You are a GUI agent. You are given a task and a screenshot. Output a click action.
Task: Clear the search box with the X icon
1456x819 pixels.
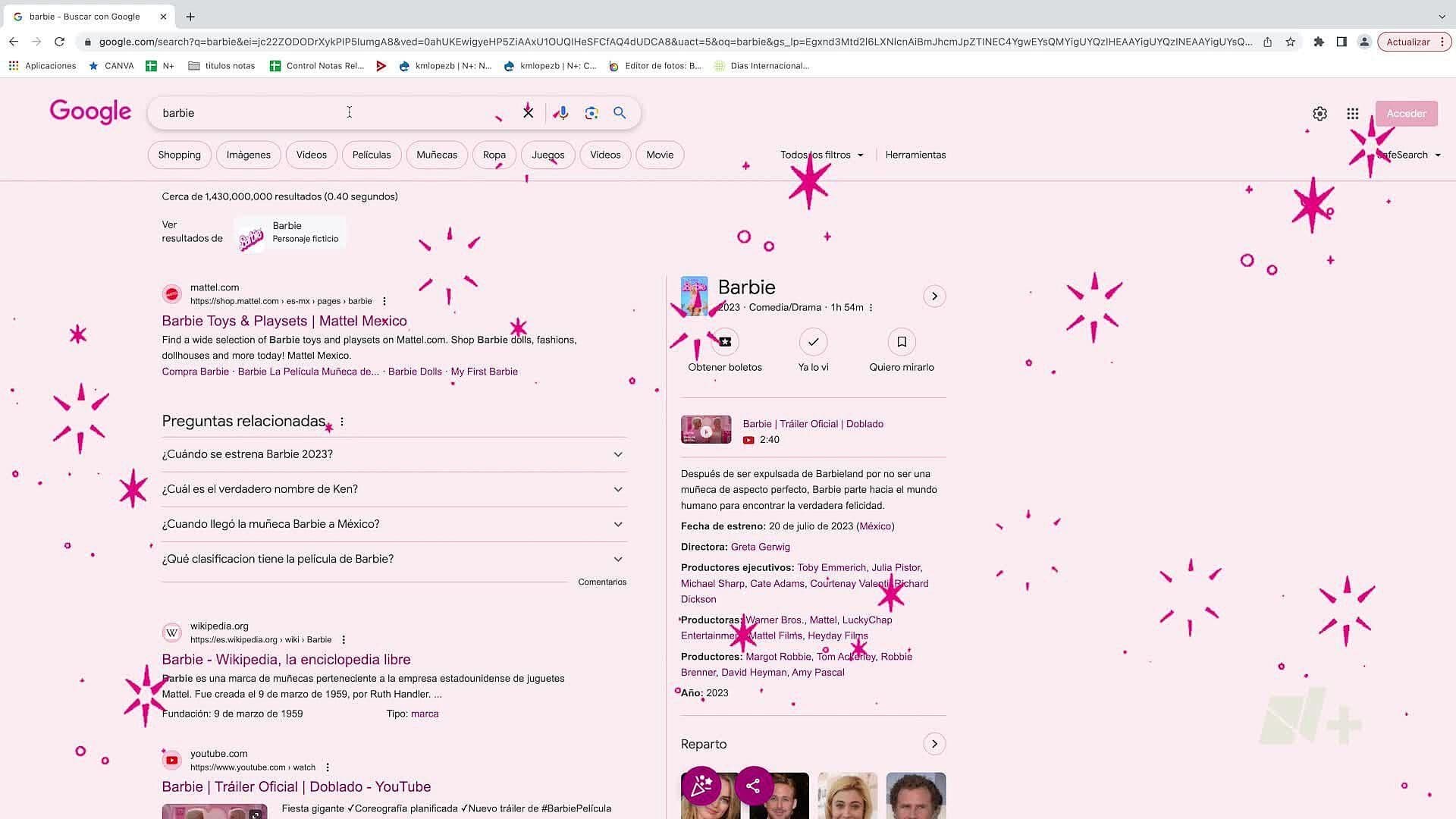(529, 113)
